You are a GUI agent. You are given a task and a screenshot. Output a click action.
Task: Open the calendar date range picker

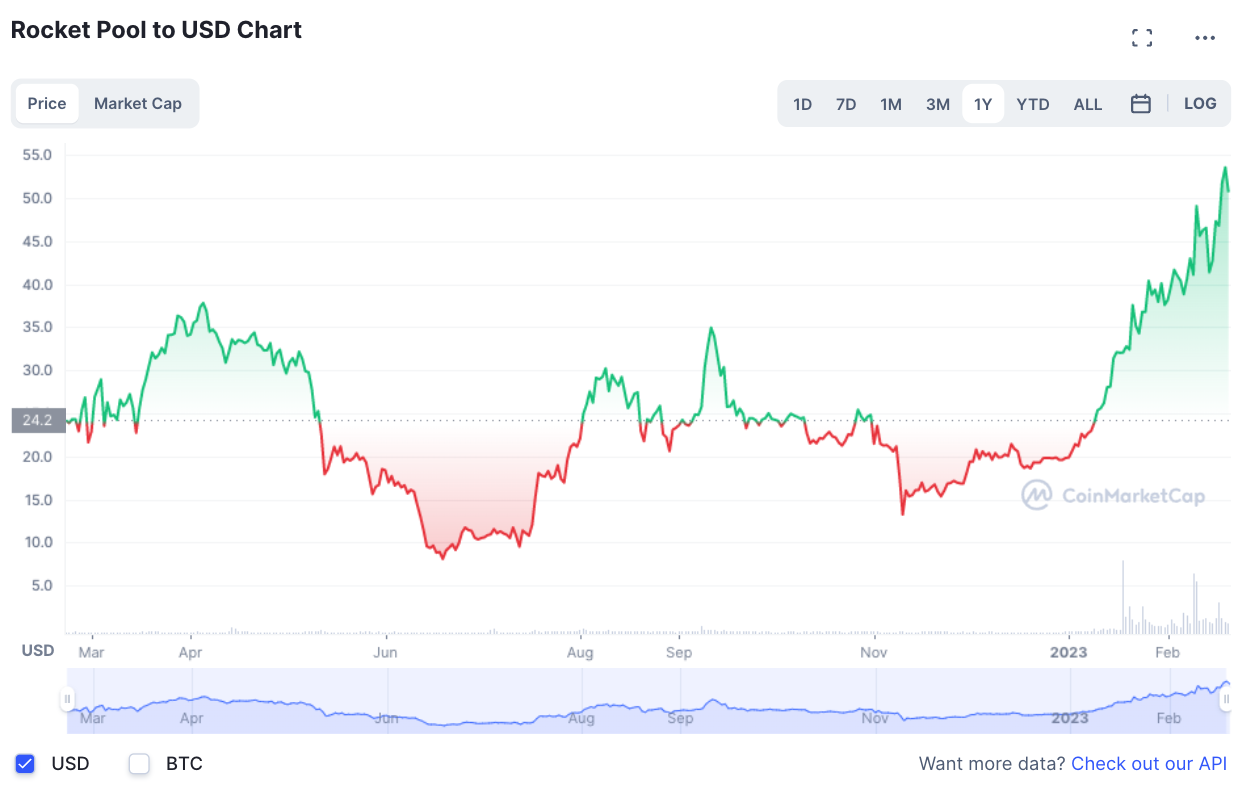(x=1141, y=103)
